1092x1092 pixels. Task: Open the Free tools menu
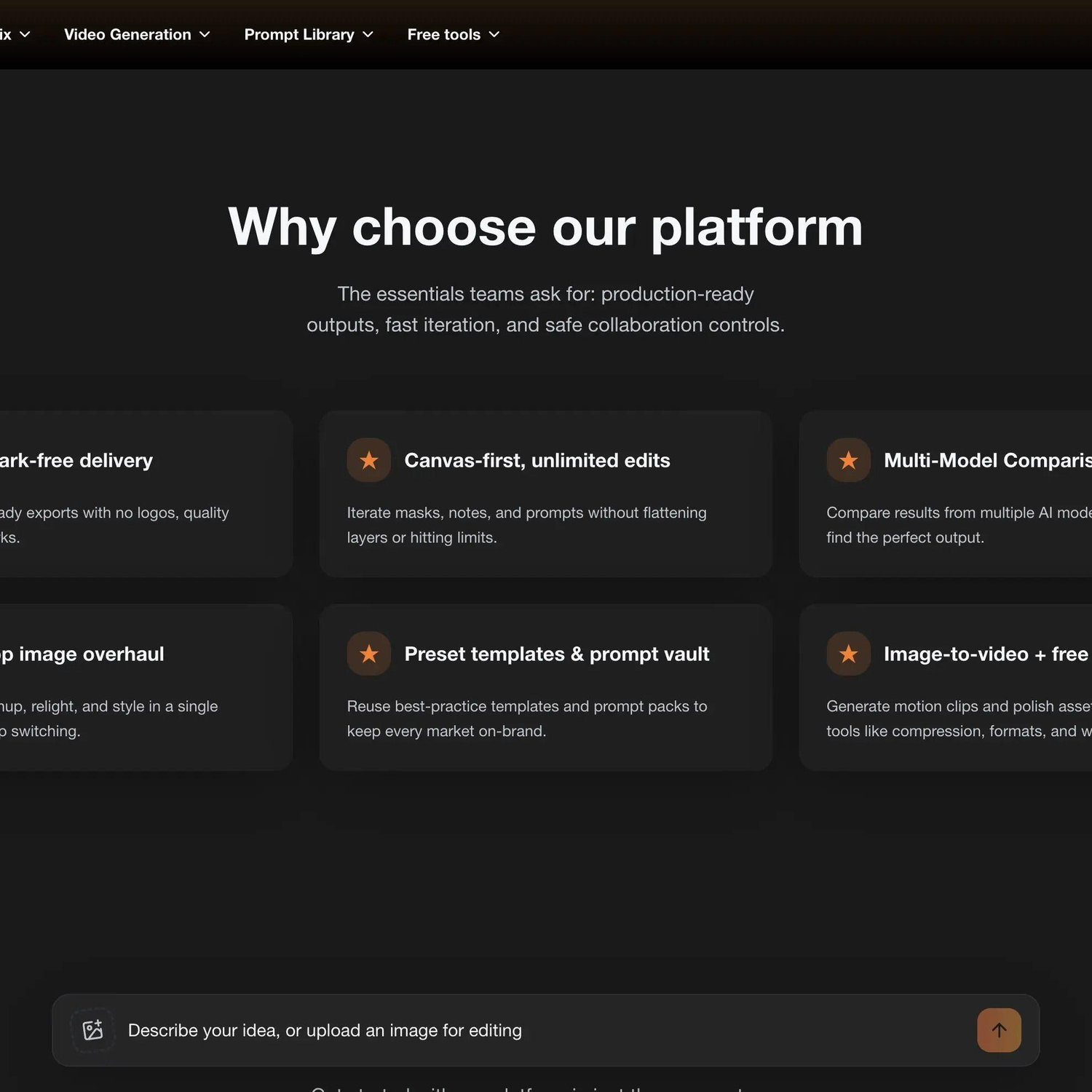[453, 34]
